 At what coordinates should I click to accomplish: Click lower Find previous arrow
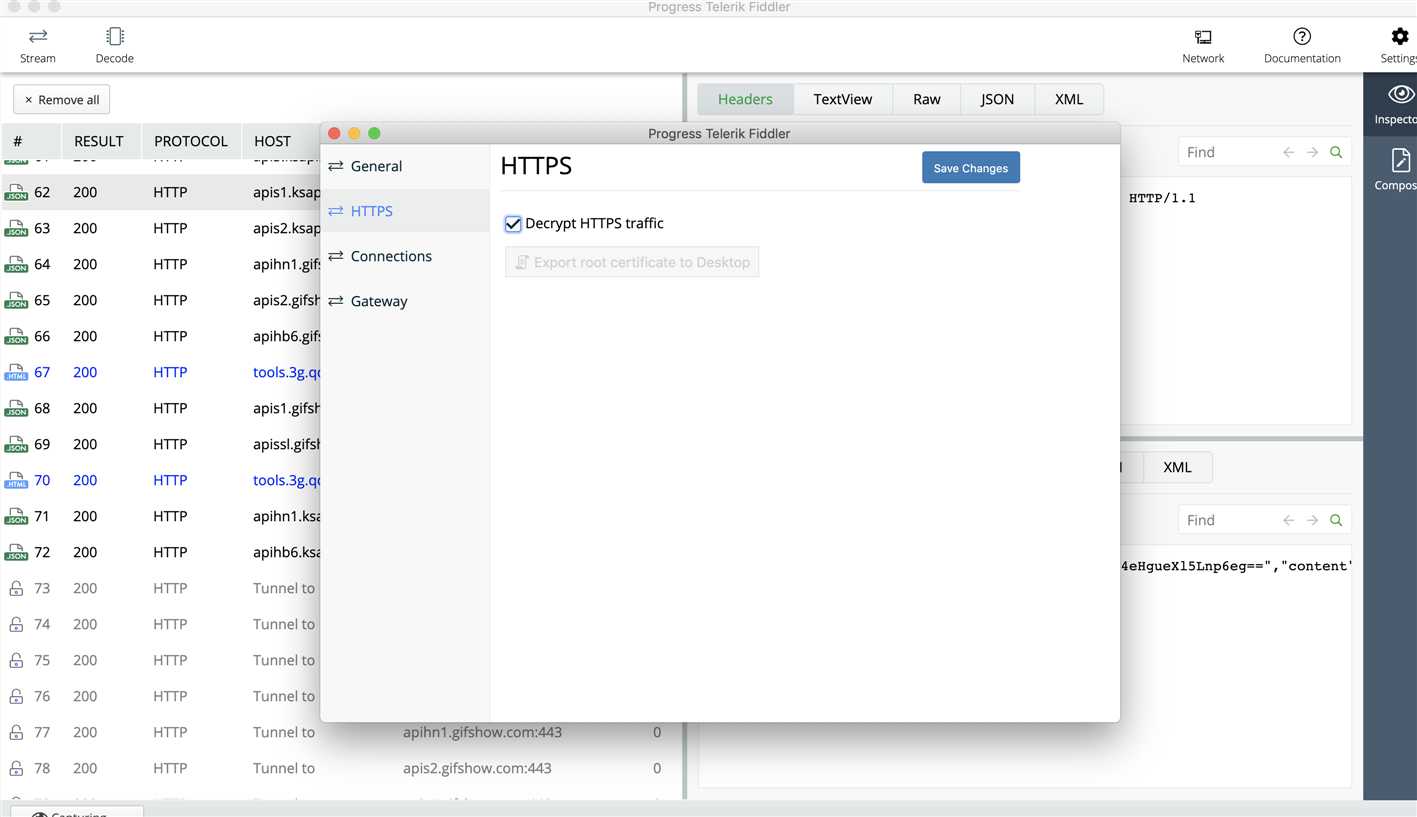click(x=1288, y=520)
